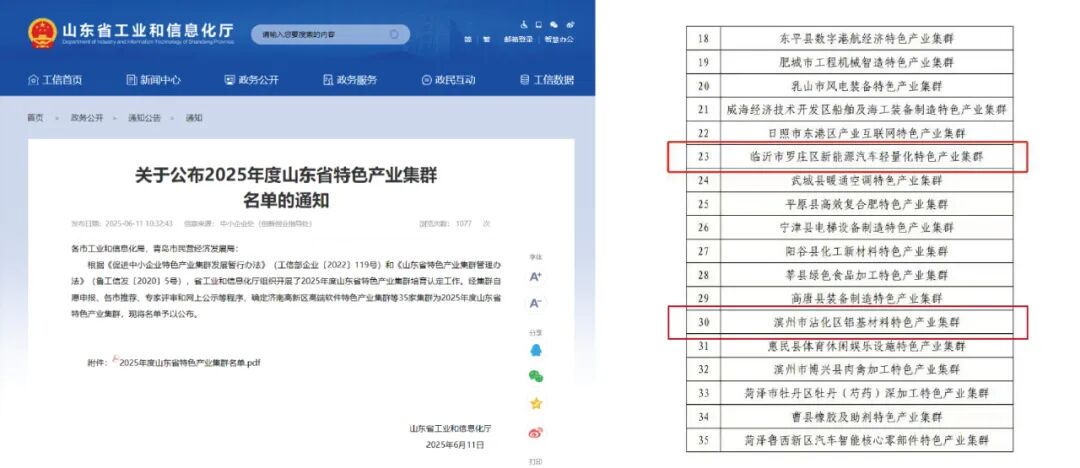Screen dimensions: 1080x468
Task: Go to 通知公告 in breadcrumb
Action: pos(144,118)
